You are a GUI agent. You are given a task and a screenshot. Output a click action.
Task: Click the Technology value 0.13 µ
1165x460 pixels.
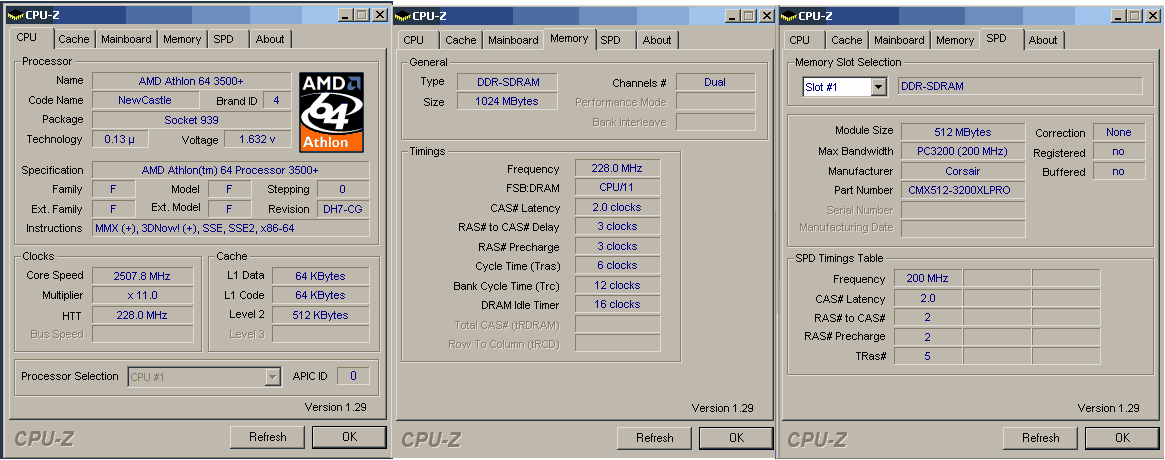120,140
